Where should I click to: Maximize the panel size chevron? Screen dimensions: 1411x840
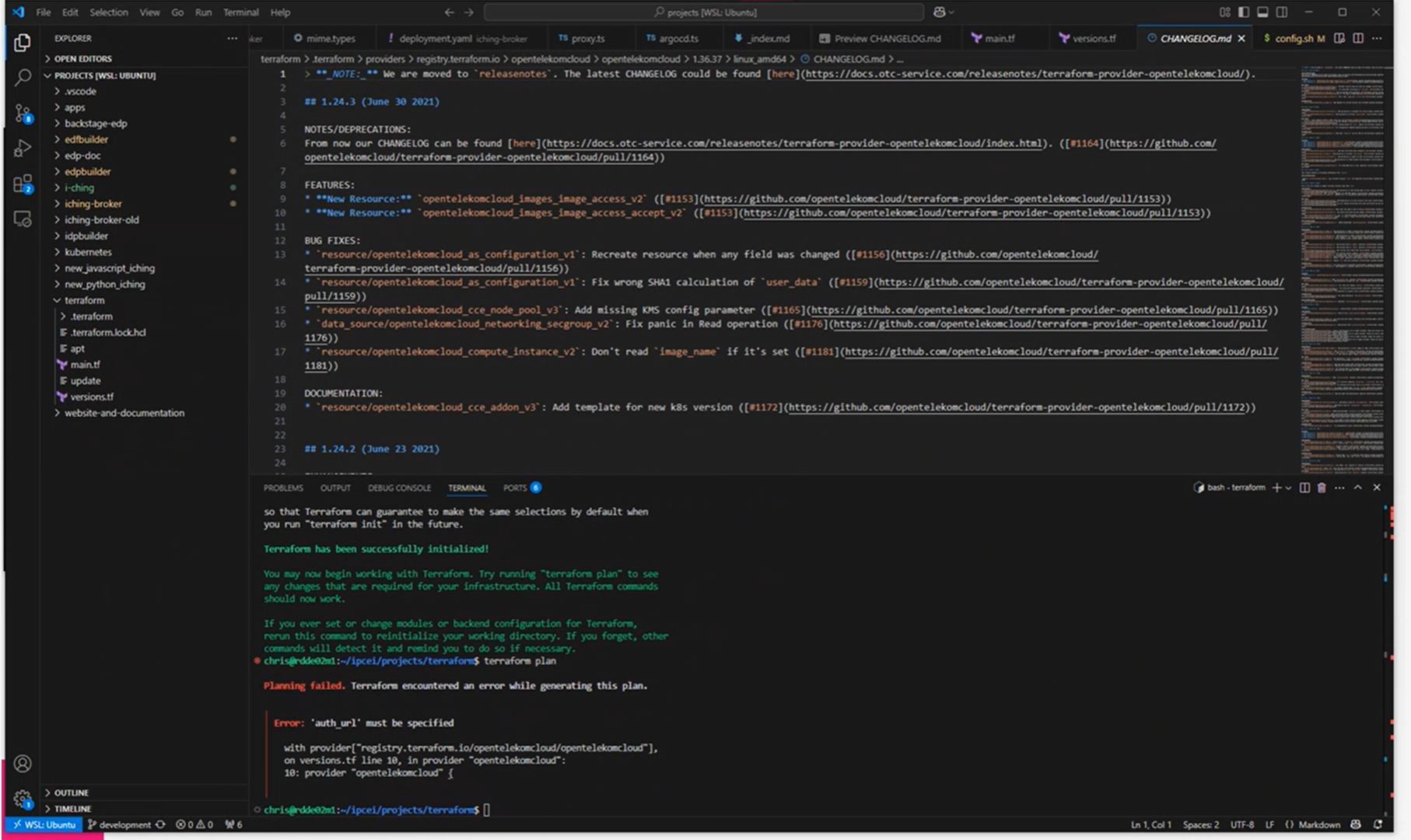[x=1358, y=488]
